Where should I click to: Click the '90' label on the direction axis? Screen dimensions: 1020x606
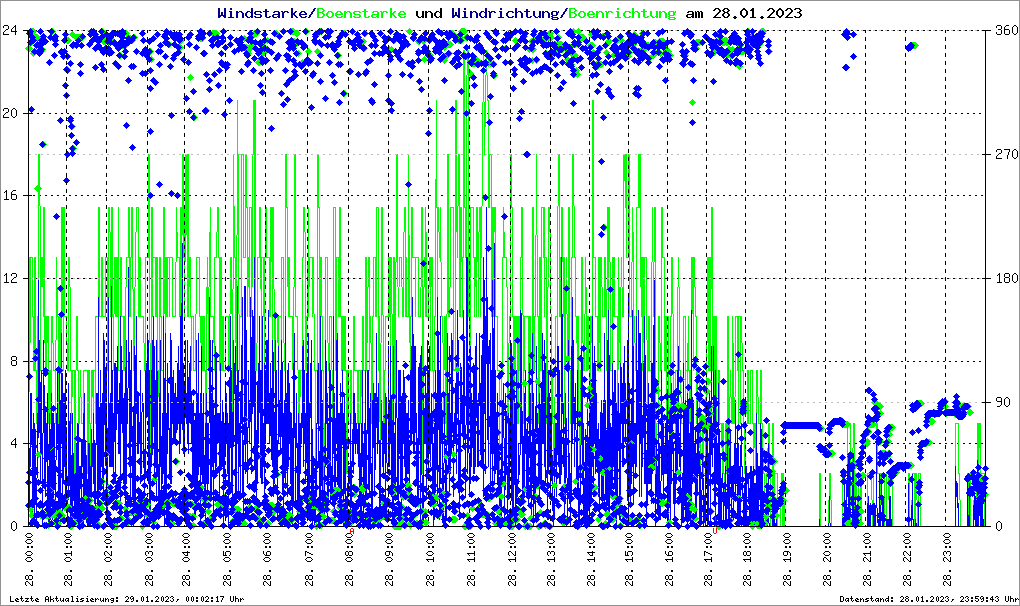pos(1002,402)
